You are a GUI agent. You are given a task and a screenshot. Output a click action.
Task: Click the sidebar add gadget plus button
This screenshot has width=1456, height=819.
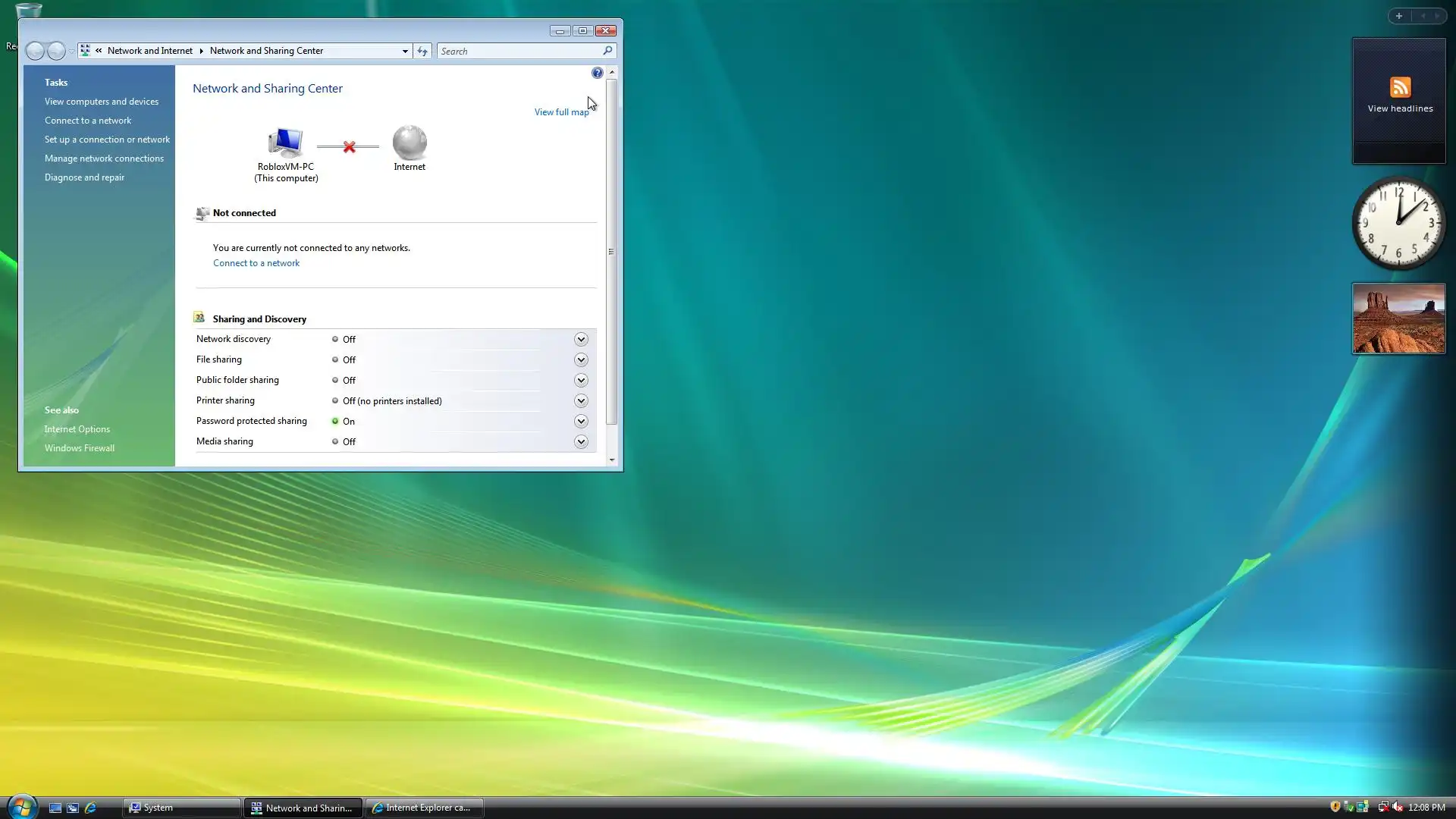pos(1399,16)
